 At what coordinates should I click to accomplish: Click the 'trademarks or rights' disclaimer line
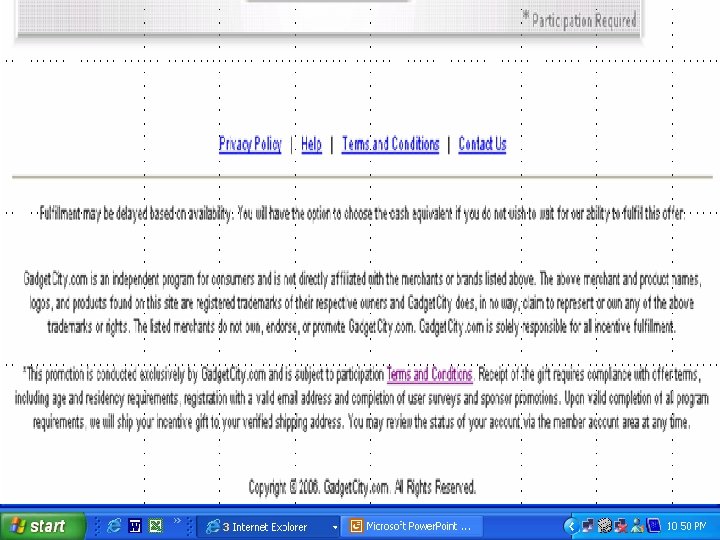click(361, 327)
